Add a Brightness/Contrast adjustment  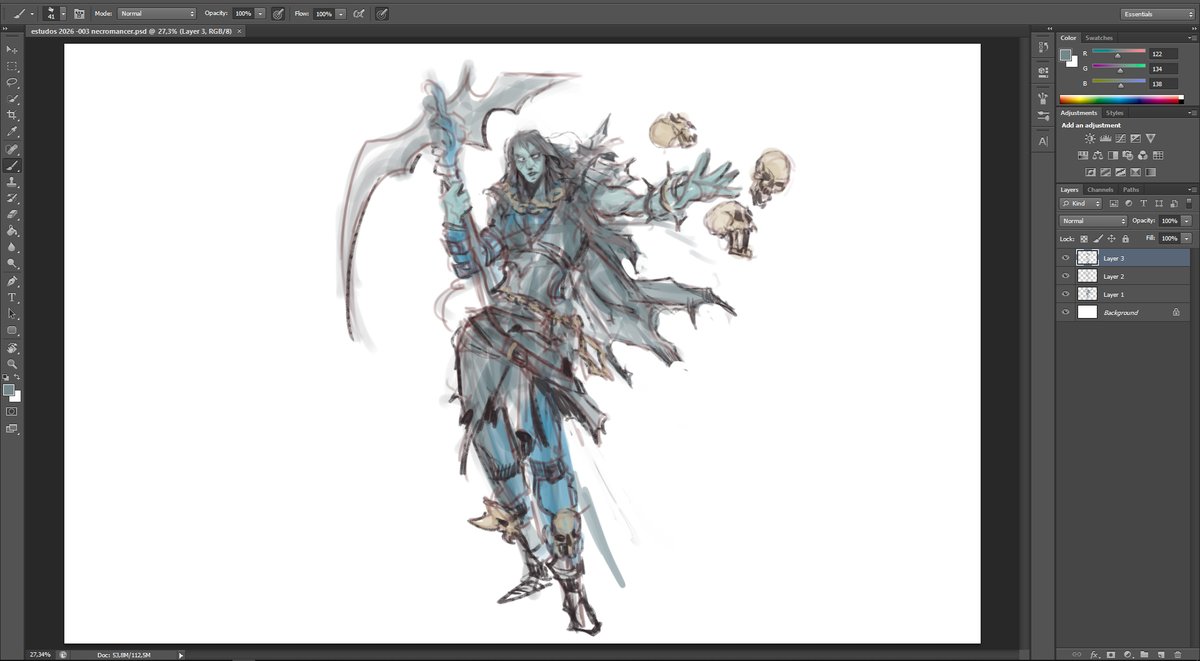point(1089,138)
